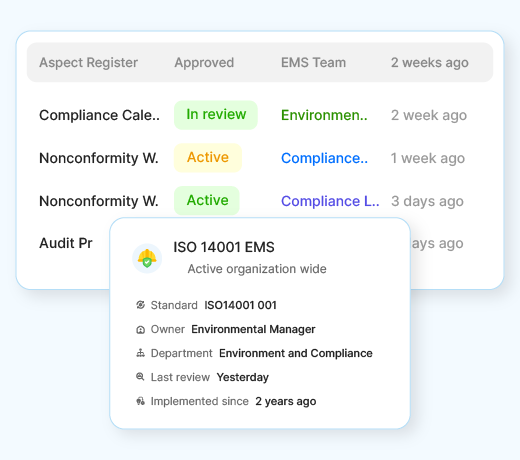
Task: Click Active organization wide subtitle
Action: click(x=257, y=269)
